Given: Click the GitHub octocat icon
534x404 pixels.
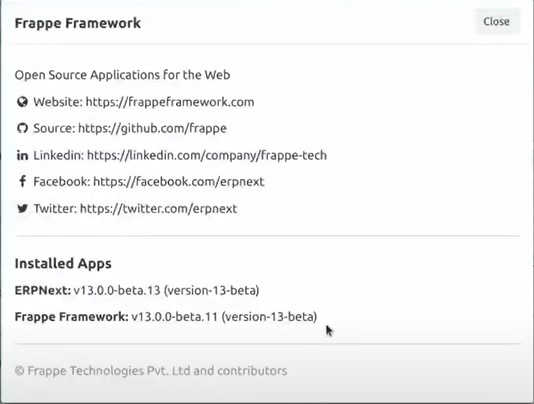Looking at the screenshot, I should tap(22, 128).
